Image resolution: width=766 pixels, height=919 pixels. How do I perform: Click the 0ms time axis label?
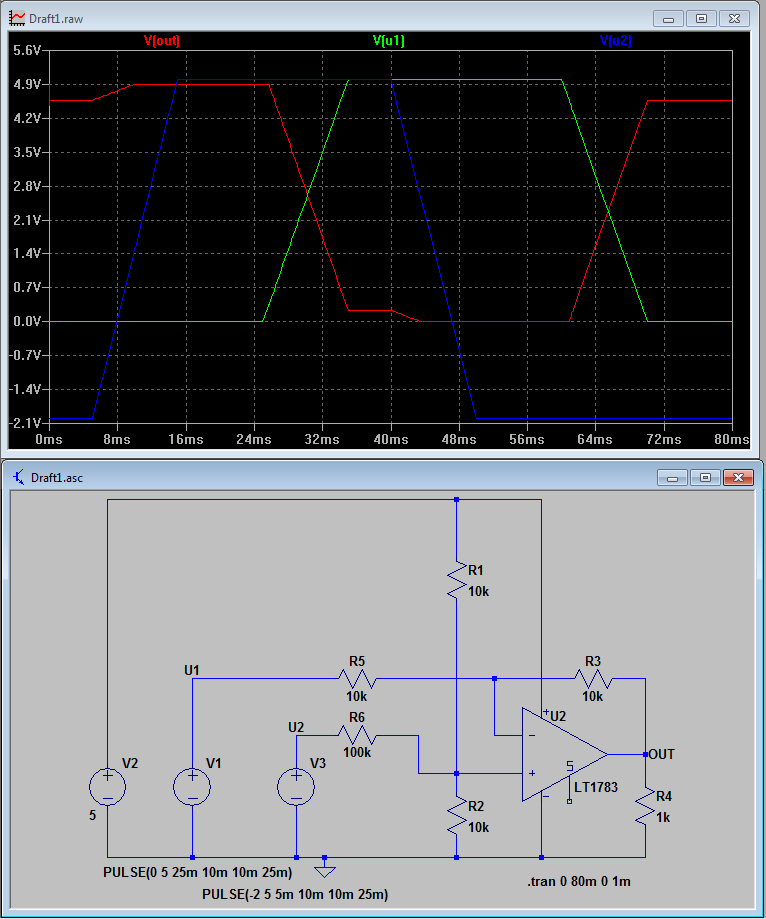coord(49,440)
